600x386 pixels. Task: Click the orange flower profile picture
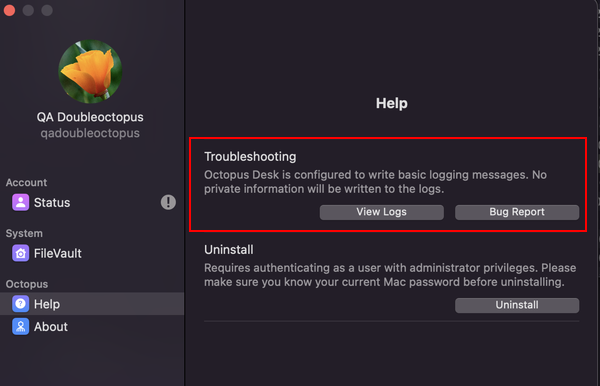click(x=90, y=72)
